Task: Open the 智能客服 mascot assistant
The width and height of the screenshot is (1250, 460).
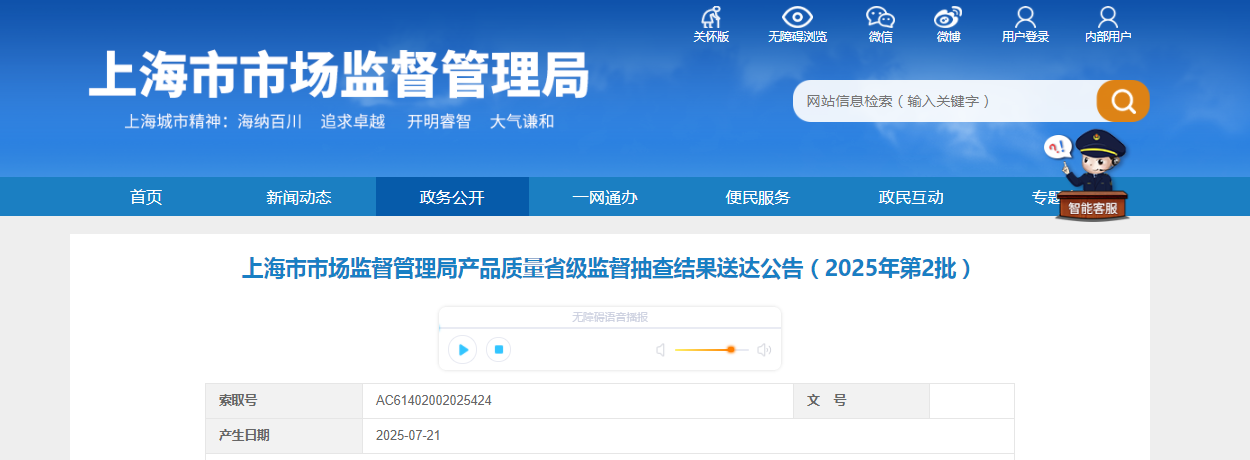Action: (1092, 175)
